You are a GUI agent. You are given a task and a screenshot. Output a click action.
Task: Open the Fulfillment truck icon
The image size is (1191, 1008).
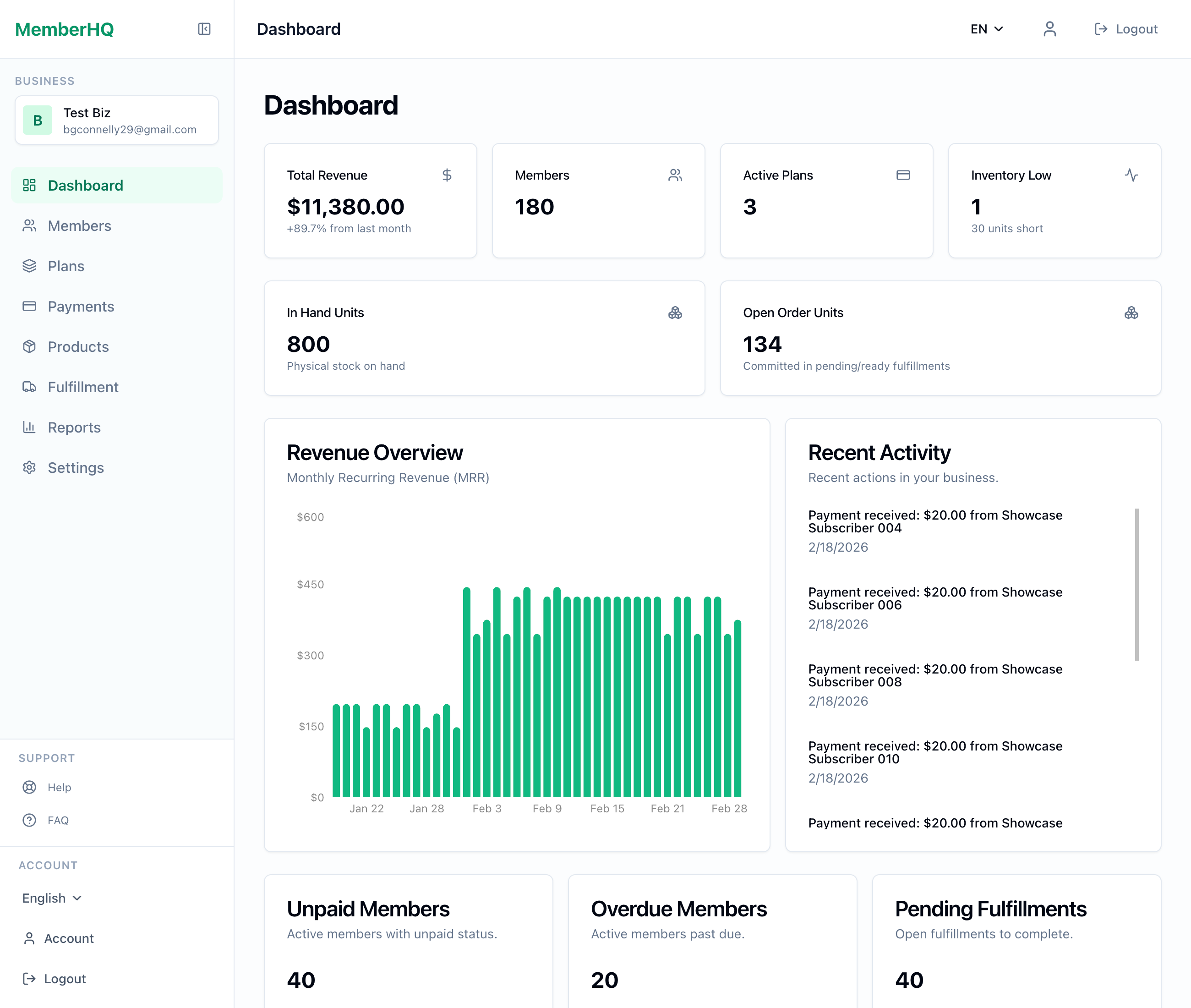[x=29, y=387]
